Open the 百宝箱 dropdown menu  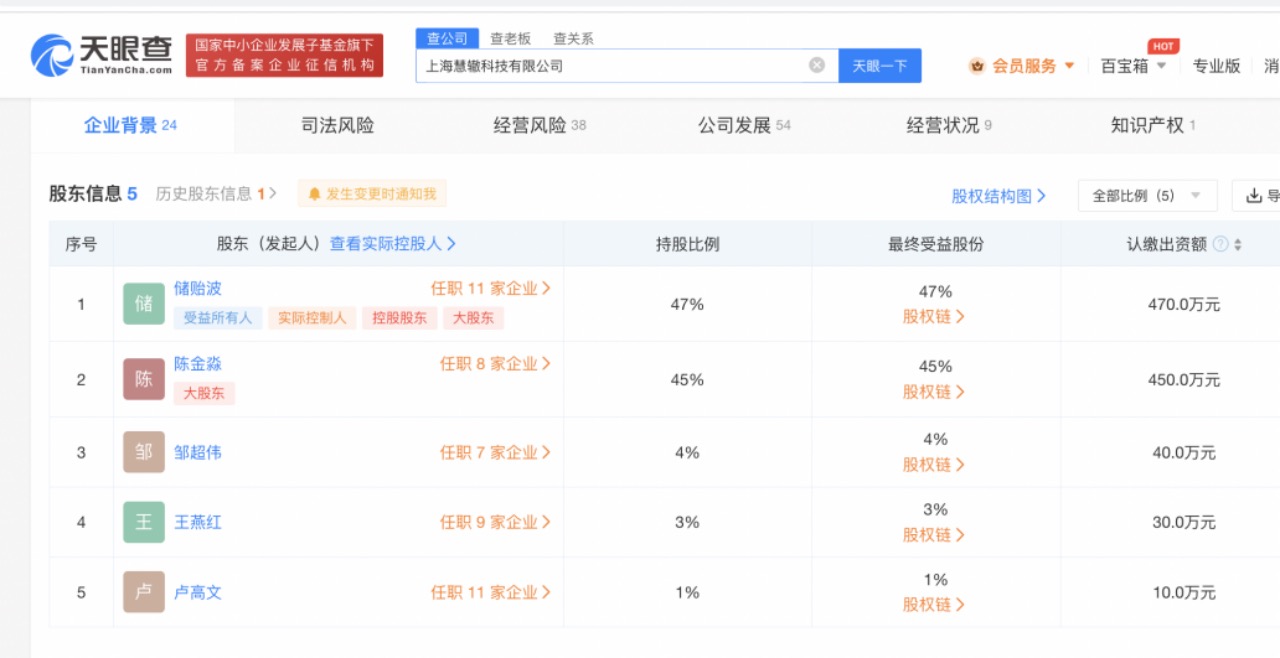click(x=1133, y=66)
